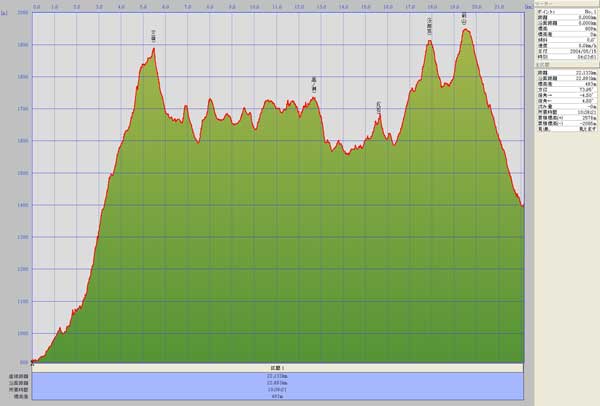
Task: Click the profile's end point at the right edge
Action: tap(523, 206)
